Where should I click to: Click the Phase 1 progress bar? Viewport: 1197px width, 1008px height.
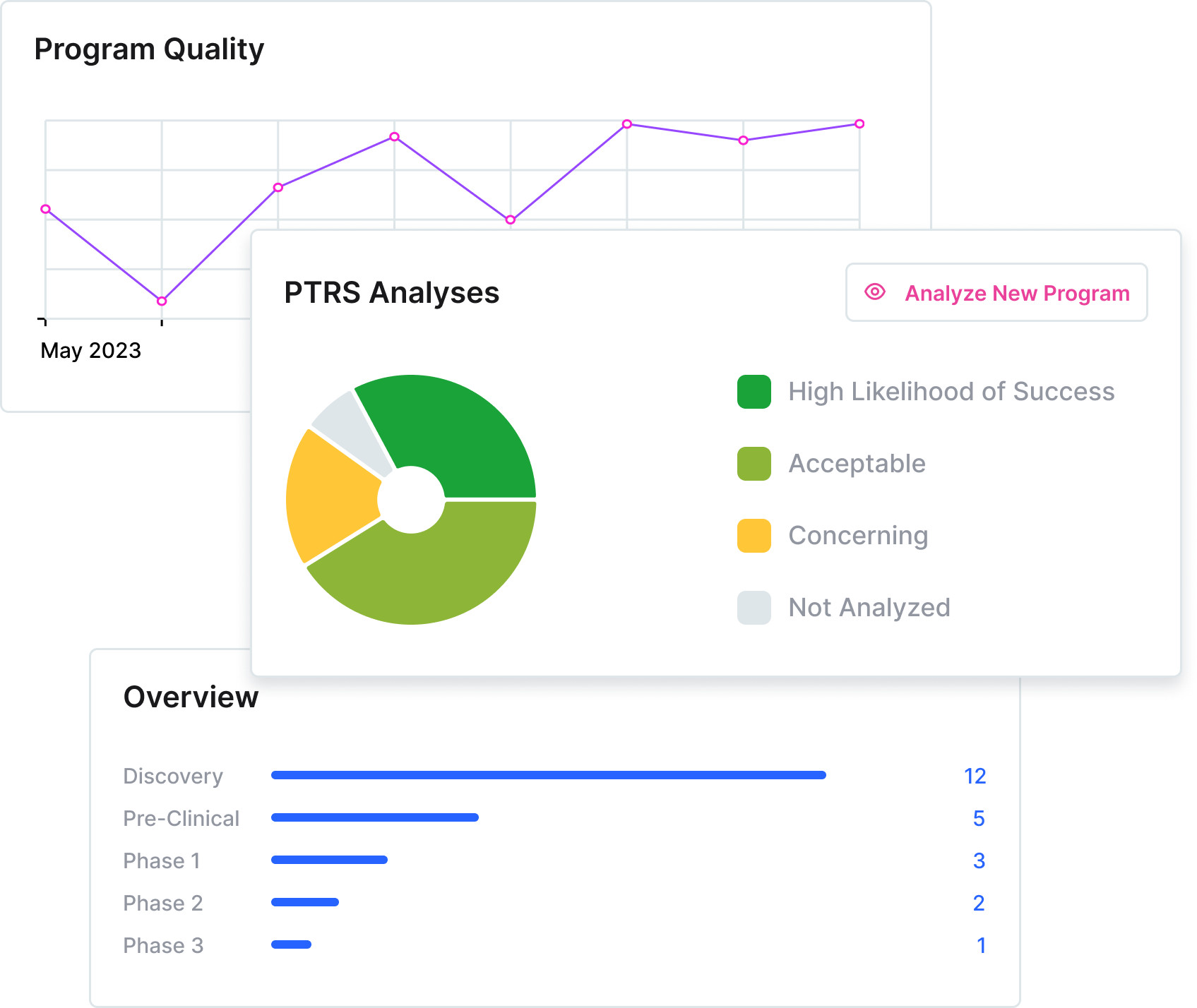[329, 860]
